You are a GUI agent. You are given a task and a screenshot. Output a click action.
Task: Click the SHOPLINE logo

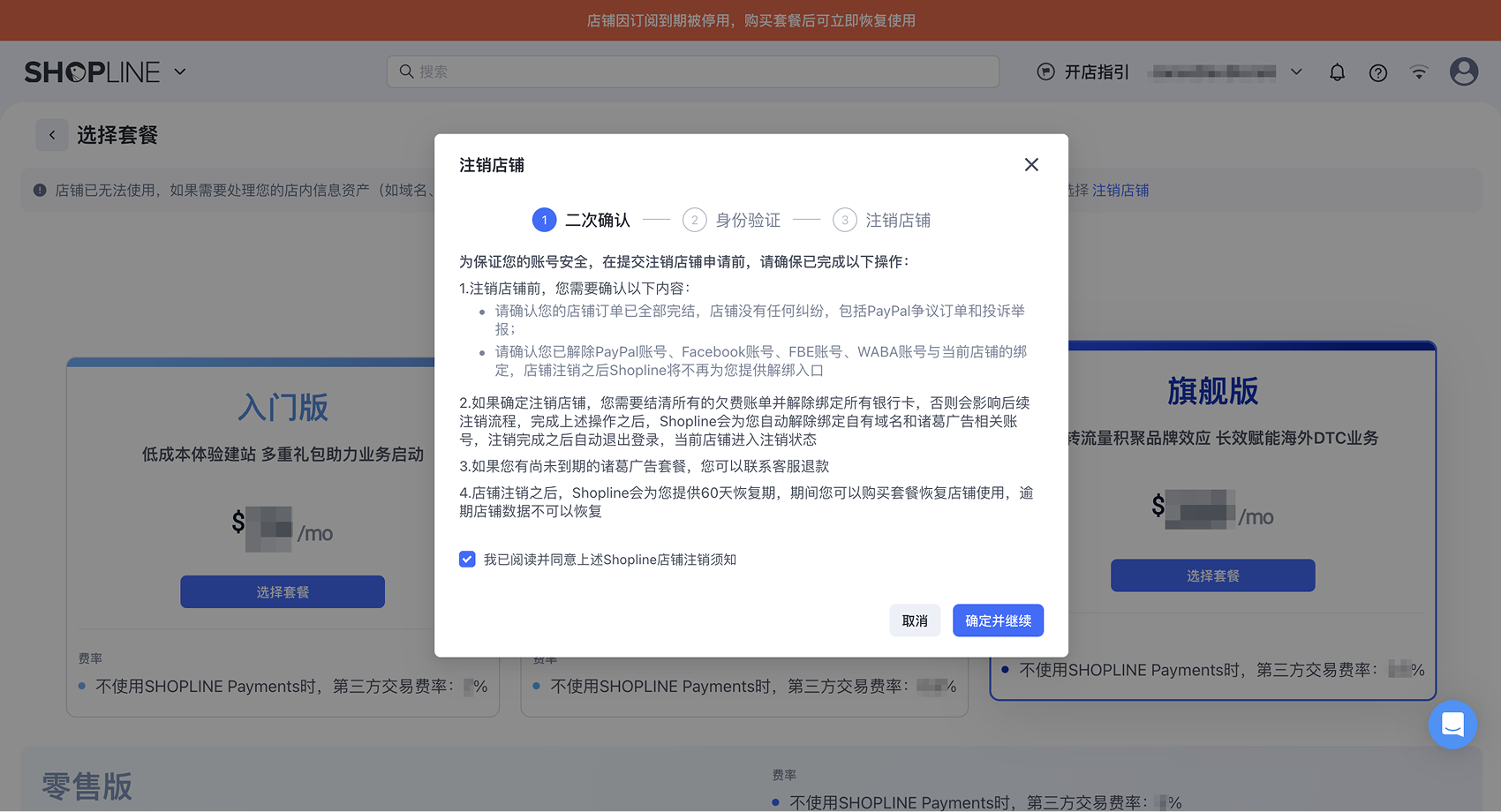point(93,71)
